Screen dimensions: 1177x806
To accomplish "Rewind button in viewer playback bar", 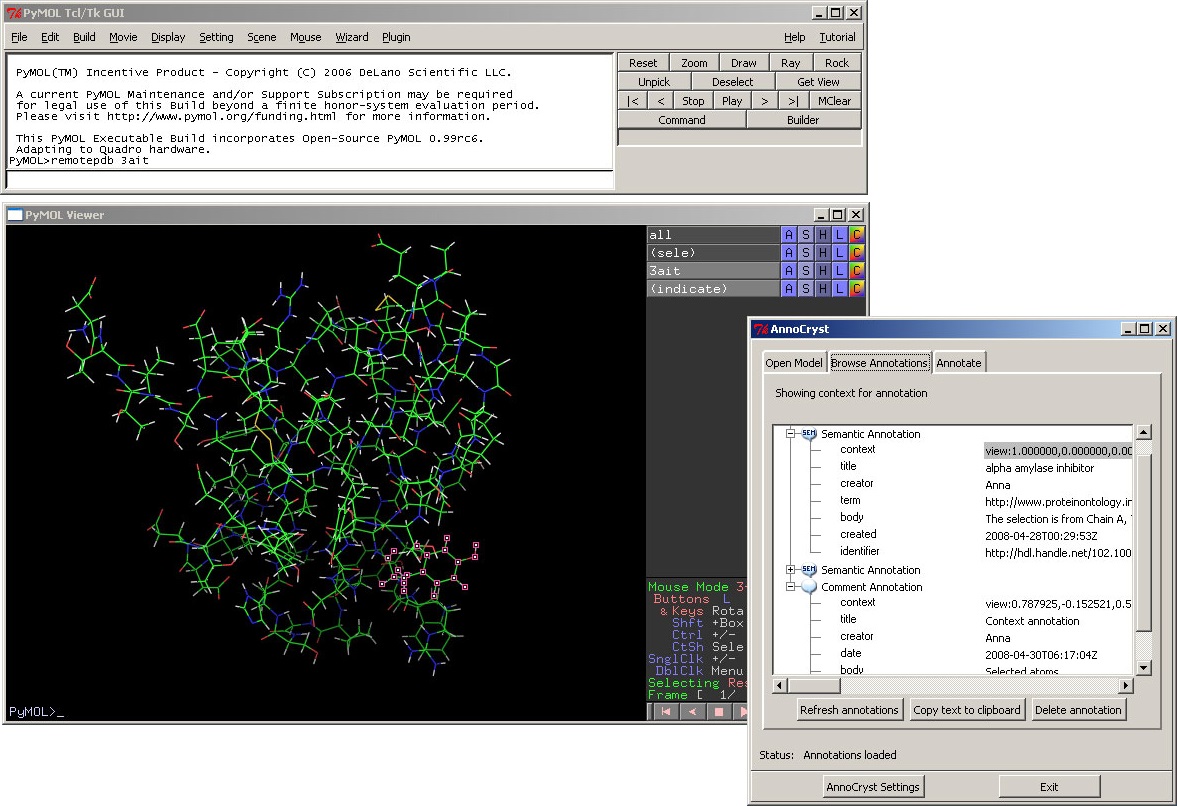I will pos(666,711).
